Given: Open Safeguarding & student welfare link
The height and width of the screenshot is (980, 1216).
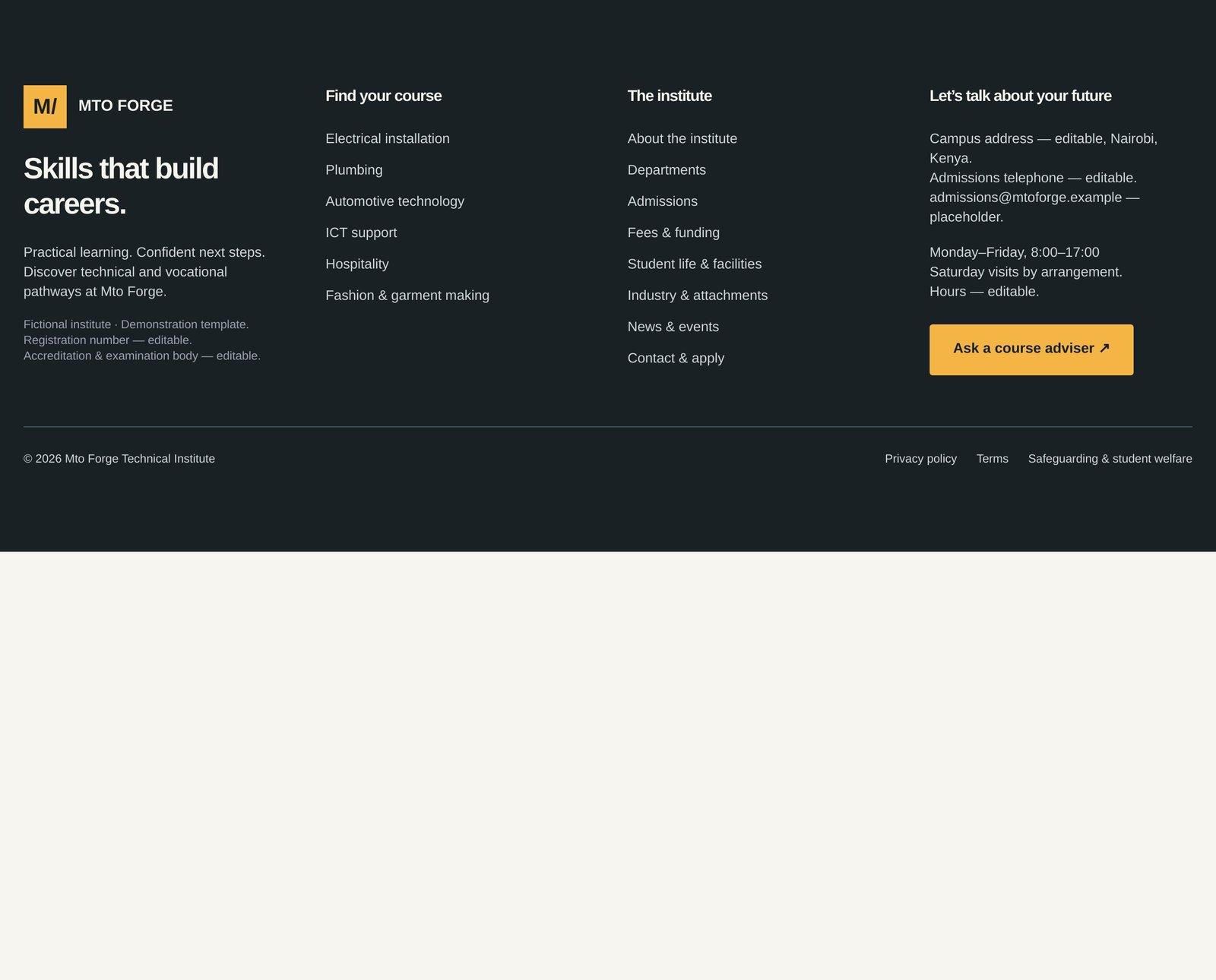Looking at the screenshot, I should [1110, 459].
